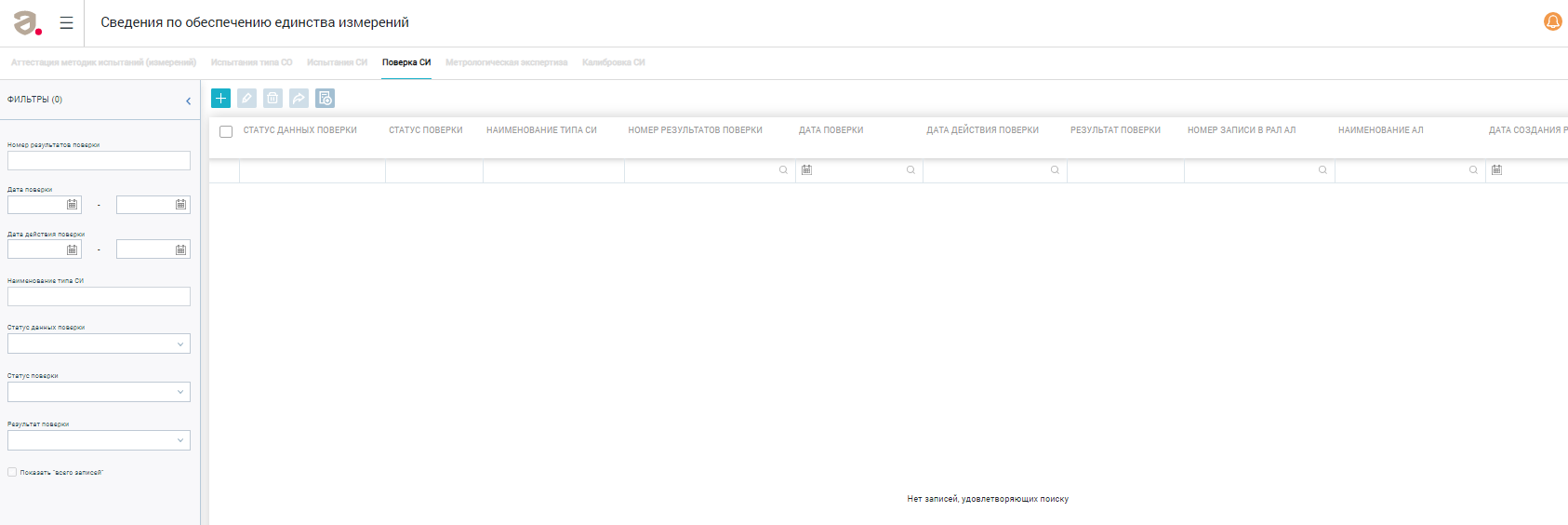Focus the Наименование типа СИ filter field
This screenshot has height=525, width=1568.
tap(99, 297)
